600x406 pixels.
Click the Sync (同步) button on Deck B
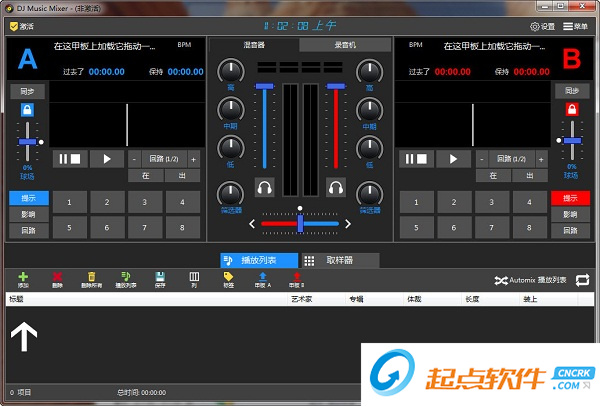click(572, 91)
